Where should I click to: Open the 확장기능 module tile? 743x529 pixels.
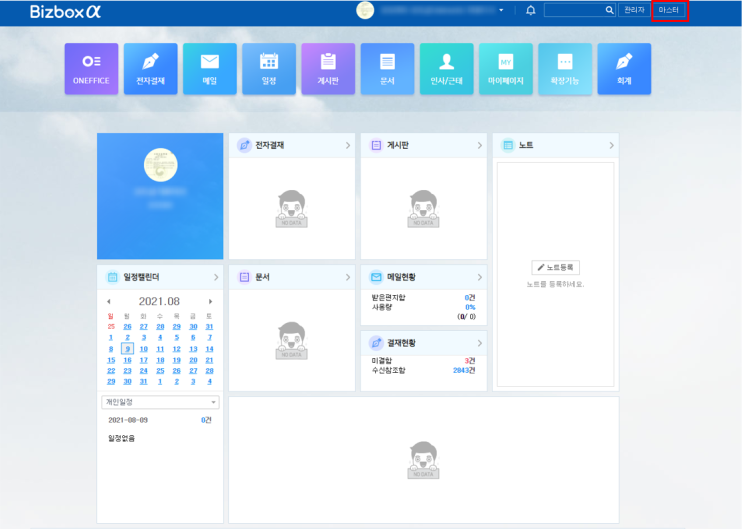pyautogui.click(x=565, y=69)
